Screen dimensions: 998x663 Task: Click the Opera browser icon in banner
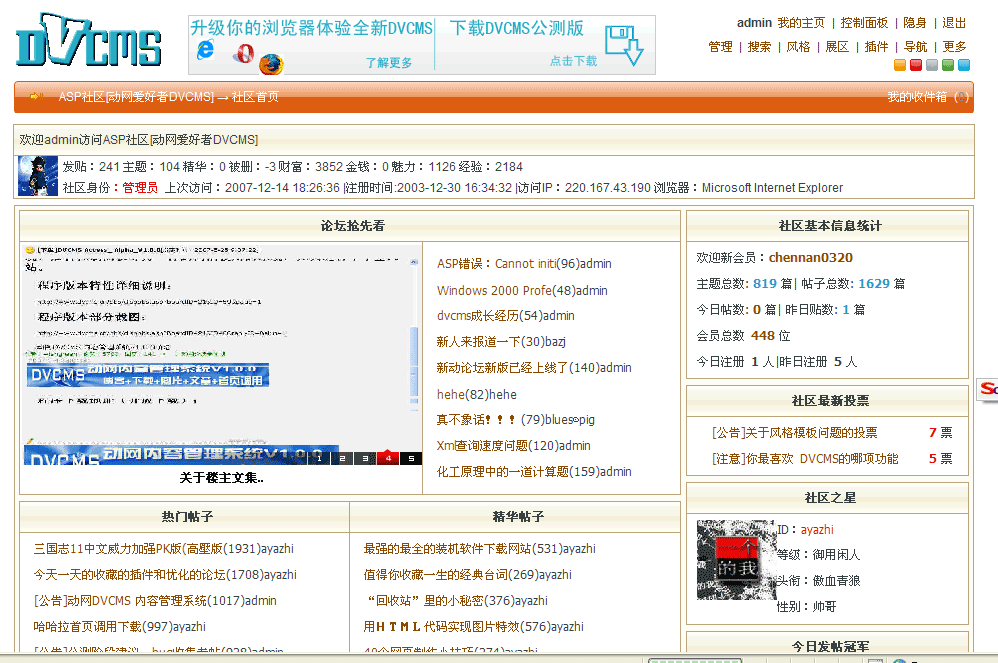243,53
